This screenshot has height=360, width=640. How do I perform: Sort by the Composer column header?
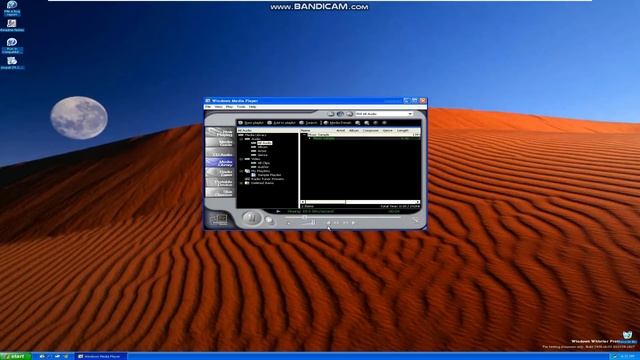pyautogui.click(x=371, y=131)
